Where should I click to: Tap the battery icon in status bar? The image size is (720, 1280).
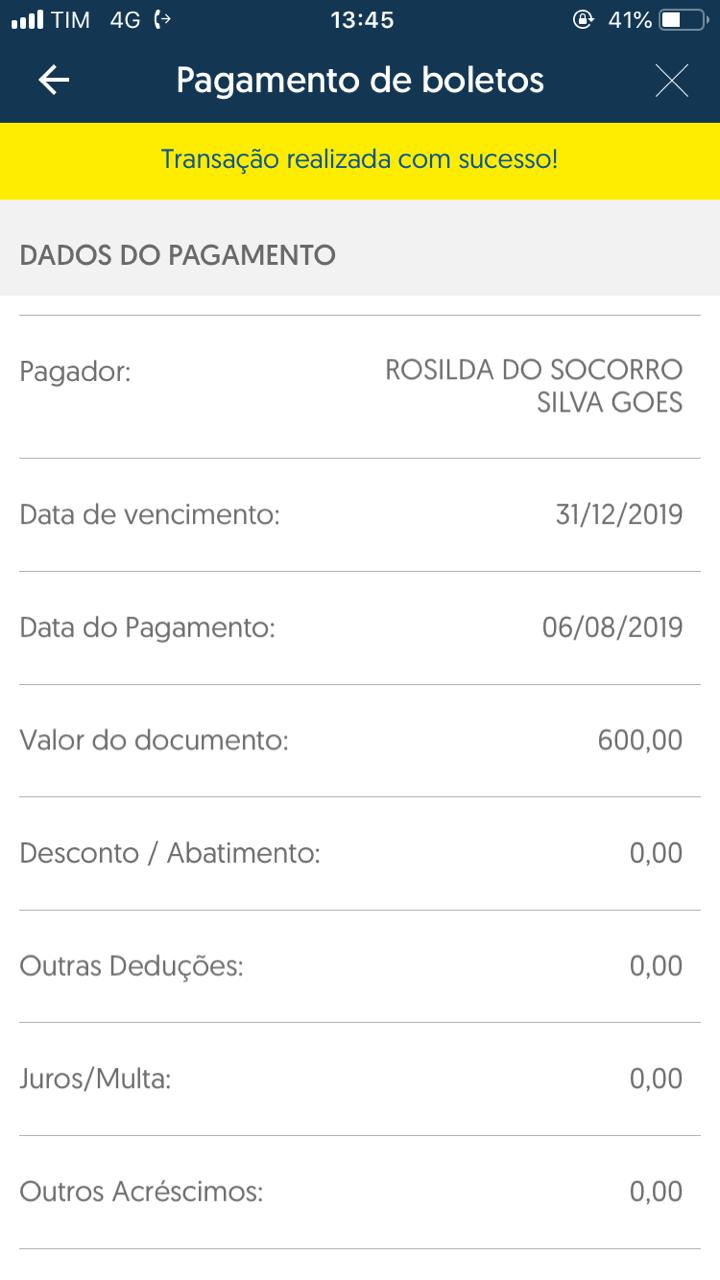tap(683, 20)
